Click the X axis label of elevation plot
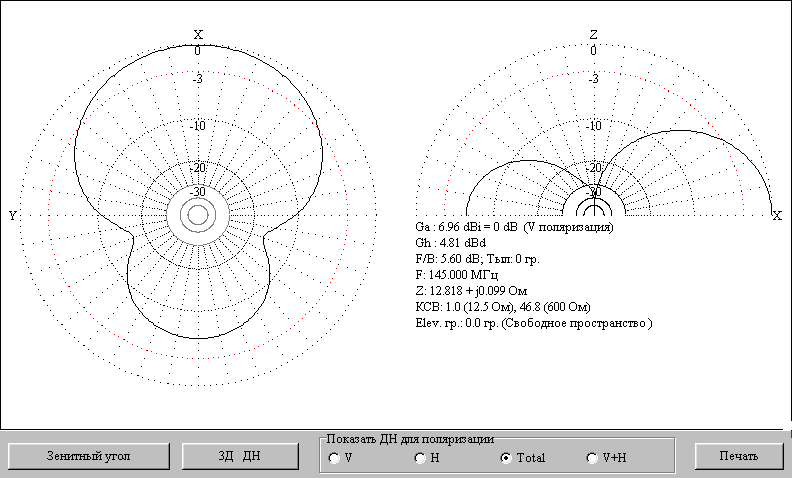This screenshot has width=792, height=478. point(777,216)
